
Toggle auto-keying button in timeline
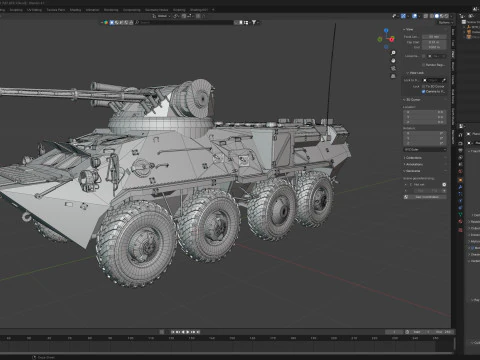tap(162, 332)
